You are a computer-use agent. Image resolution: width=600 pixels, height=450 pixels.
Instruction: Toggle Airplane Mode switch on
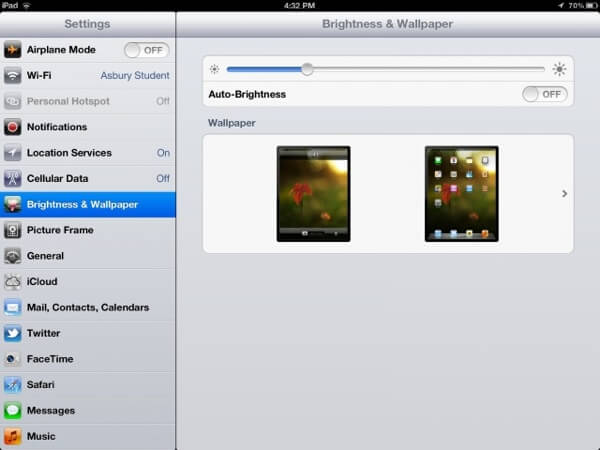(147, 50)
